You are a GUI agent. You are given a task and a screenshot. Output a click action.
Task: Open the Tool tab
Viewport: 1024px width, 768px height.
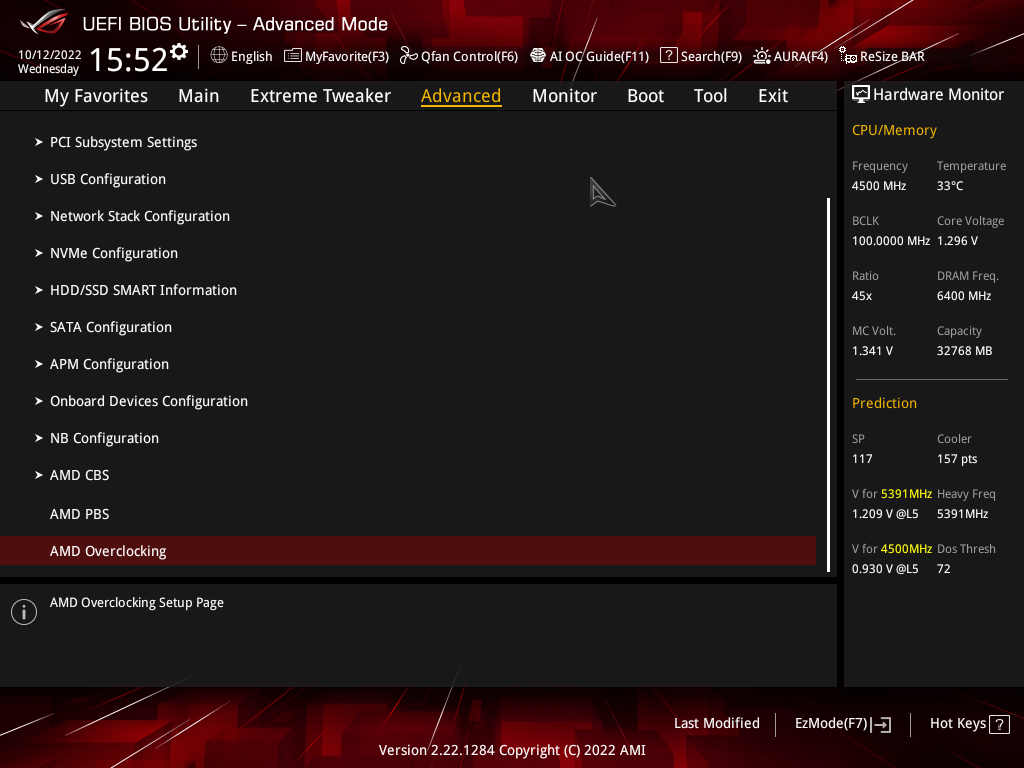pyautogui.click(x=710, y=96)
